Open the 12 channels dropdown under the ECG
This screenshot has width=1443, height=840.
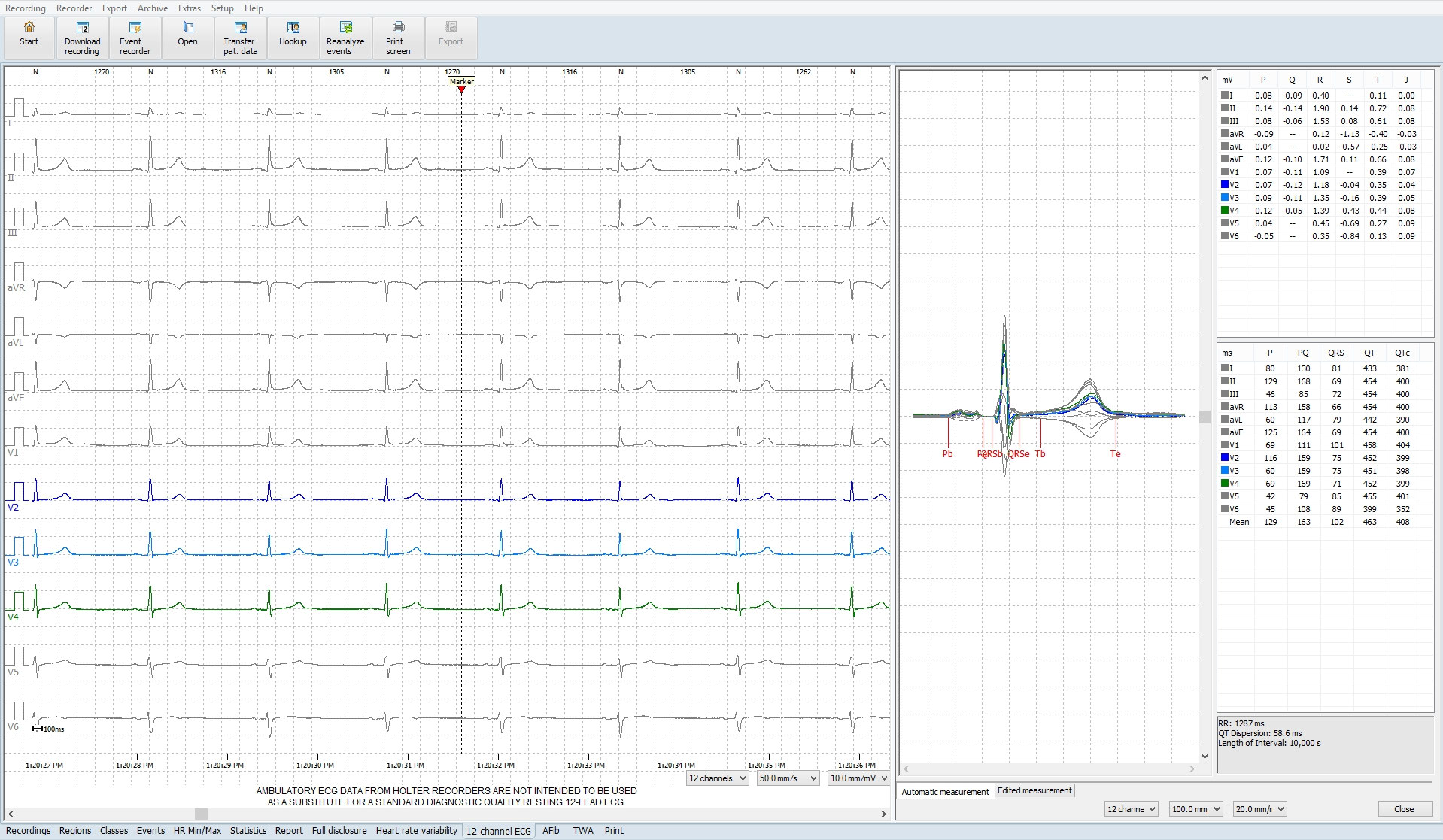[717, 778]
